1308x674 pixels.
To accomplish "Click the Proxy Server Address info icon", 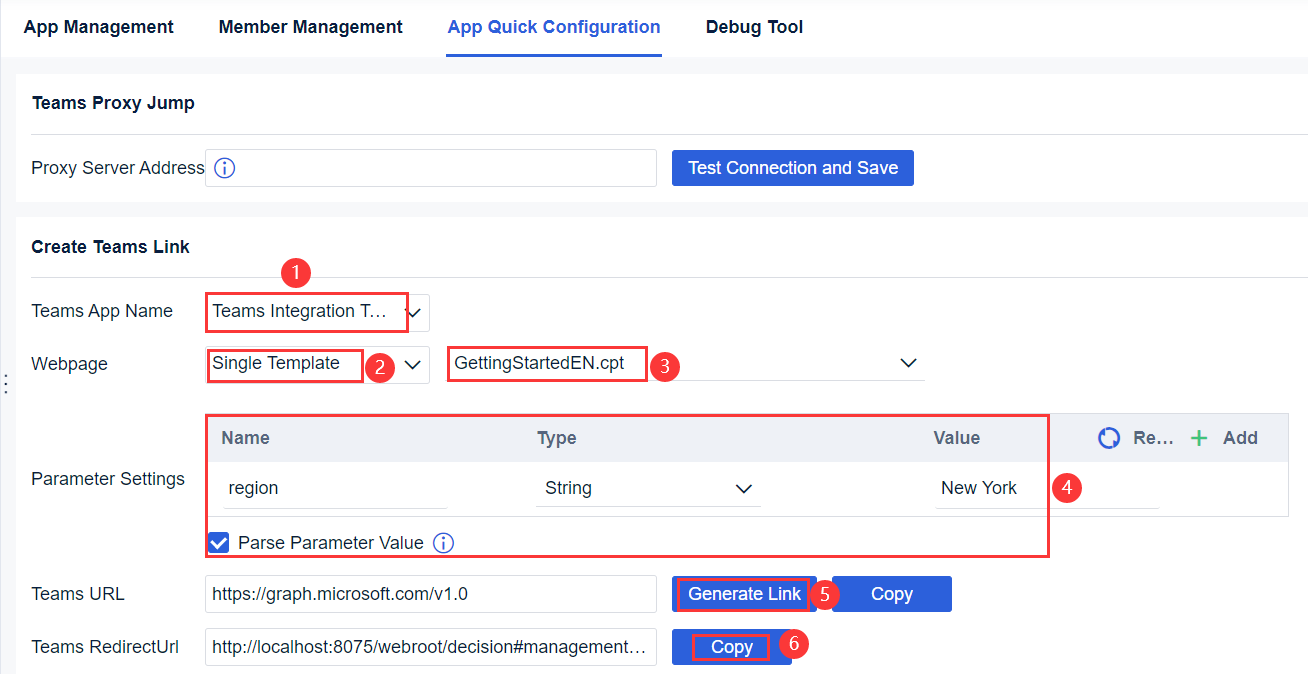I will [x=225, y=168].
